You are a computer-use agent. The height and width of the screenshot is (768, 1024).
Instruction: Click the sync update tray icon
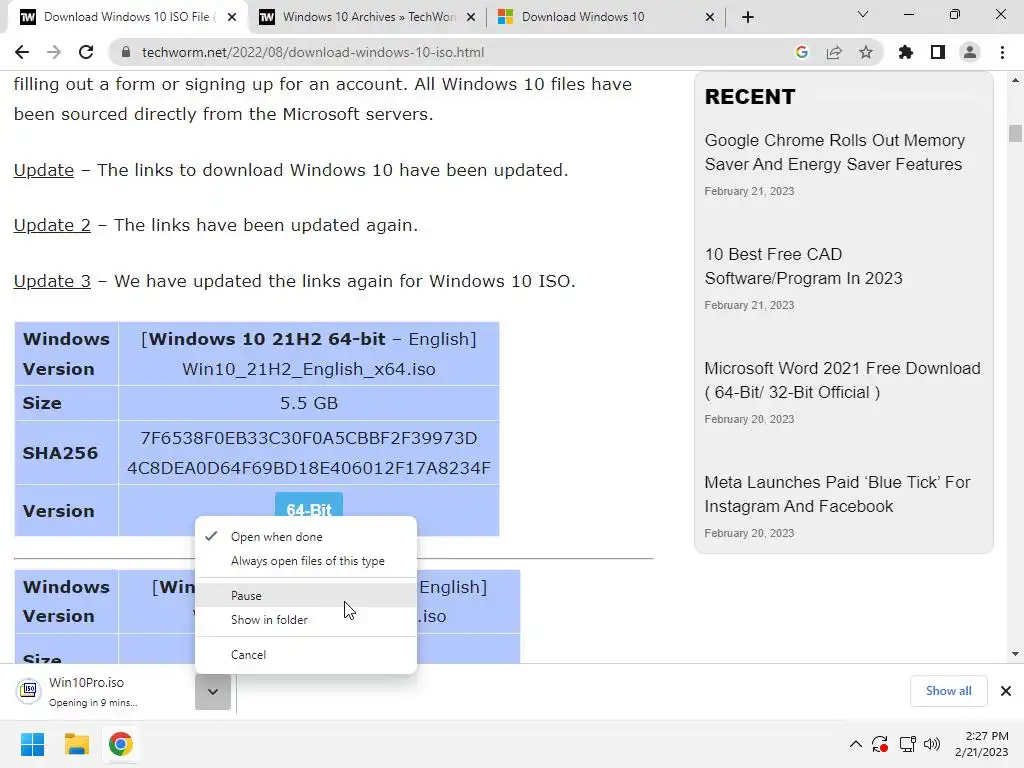[880, 744]
